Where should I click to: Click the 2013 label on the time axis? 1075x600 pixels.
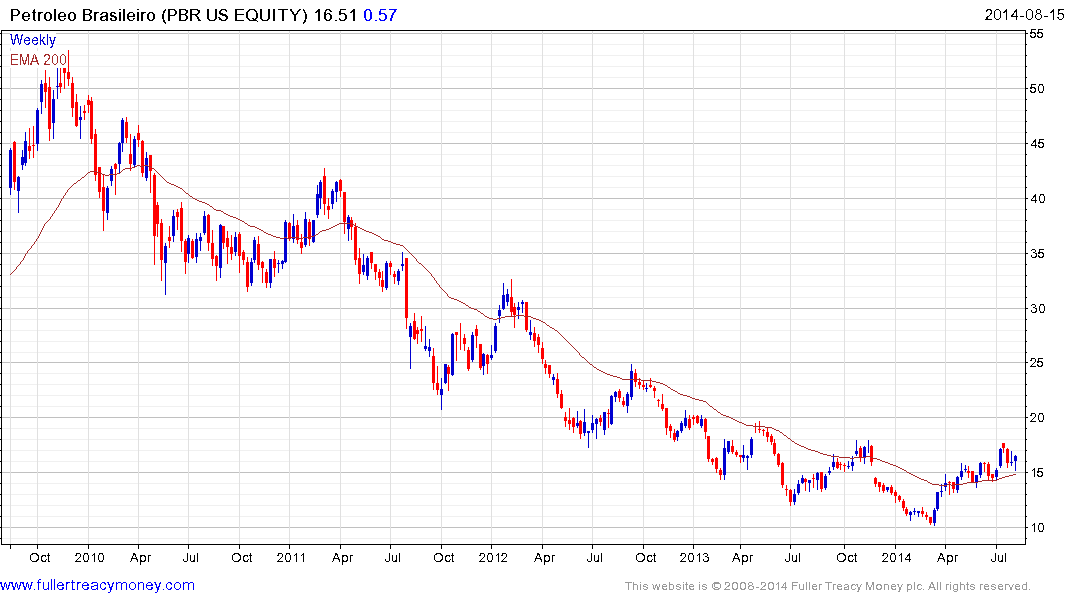point(694,557)
